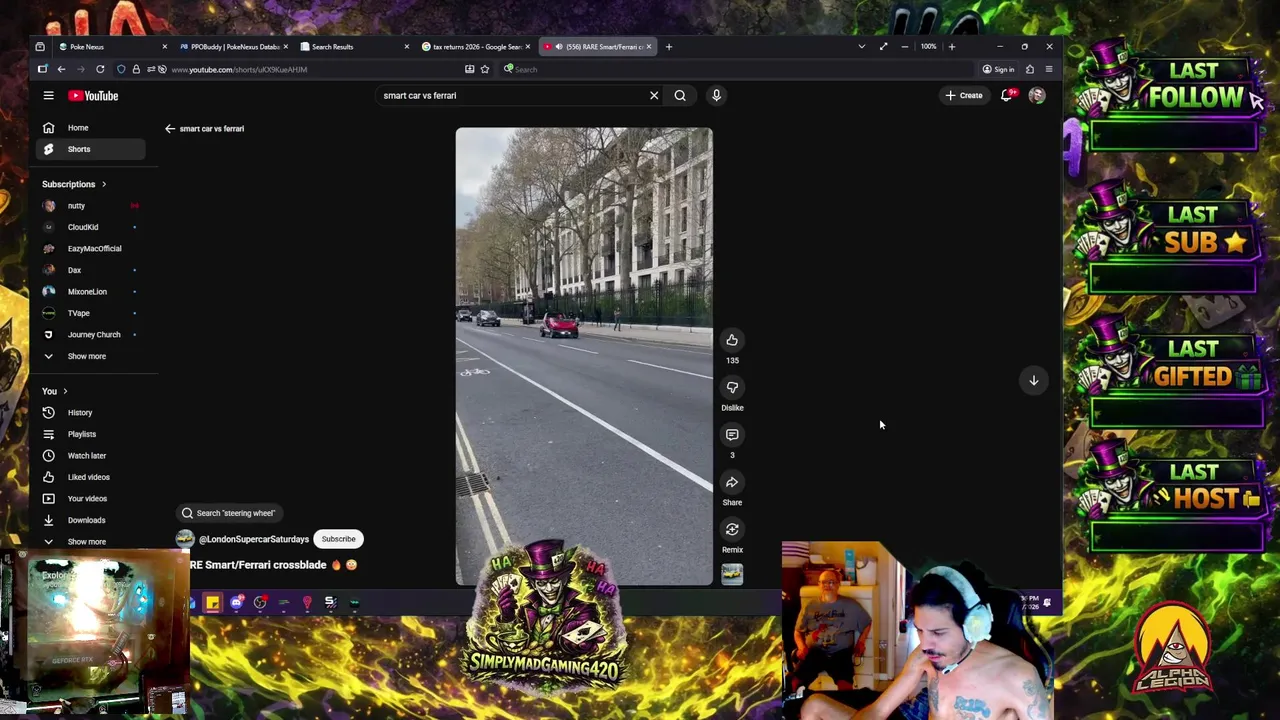Expand the You section chevron
Screen dimensions: 1280x720
pos(65,391)
